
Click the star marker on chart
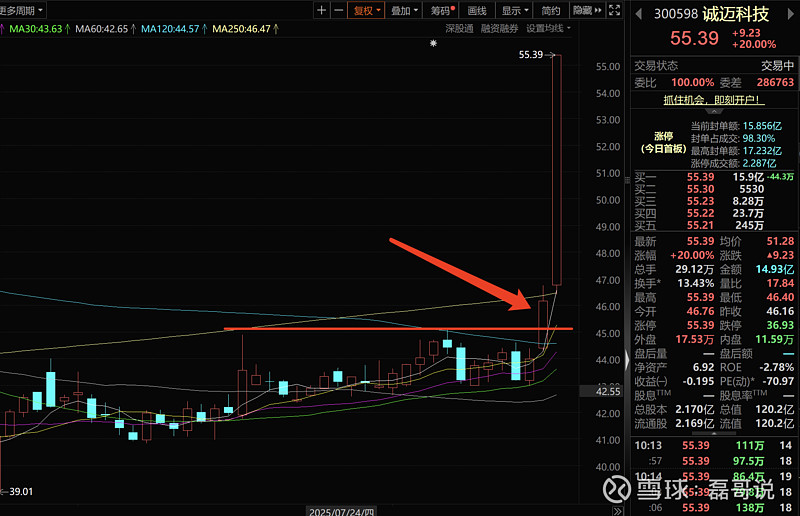pyautogui.click(x=433, y=43)
